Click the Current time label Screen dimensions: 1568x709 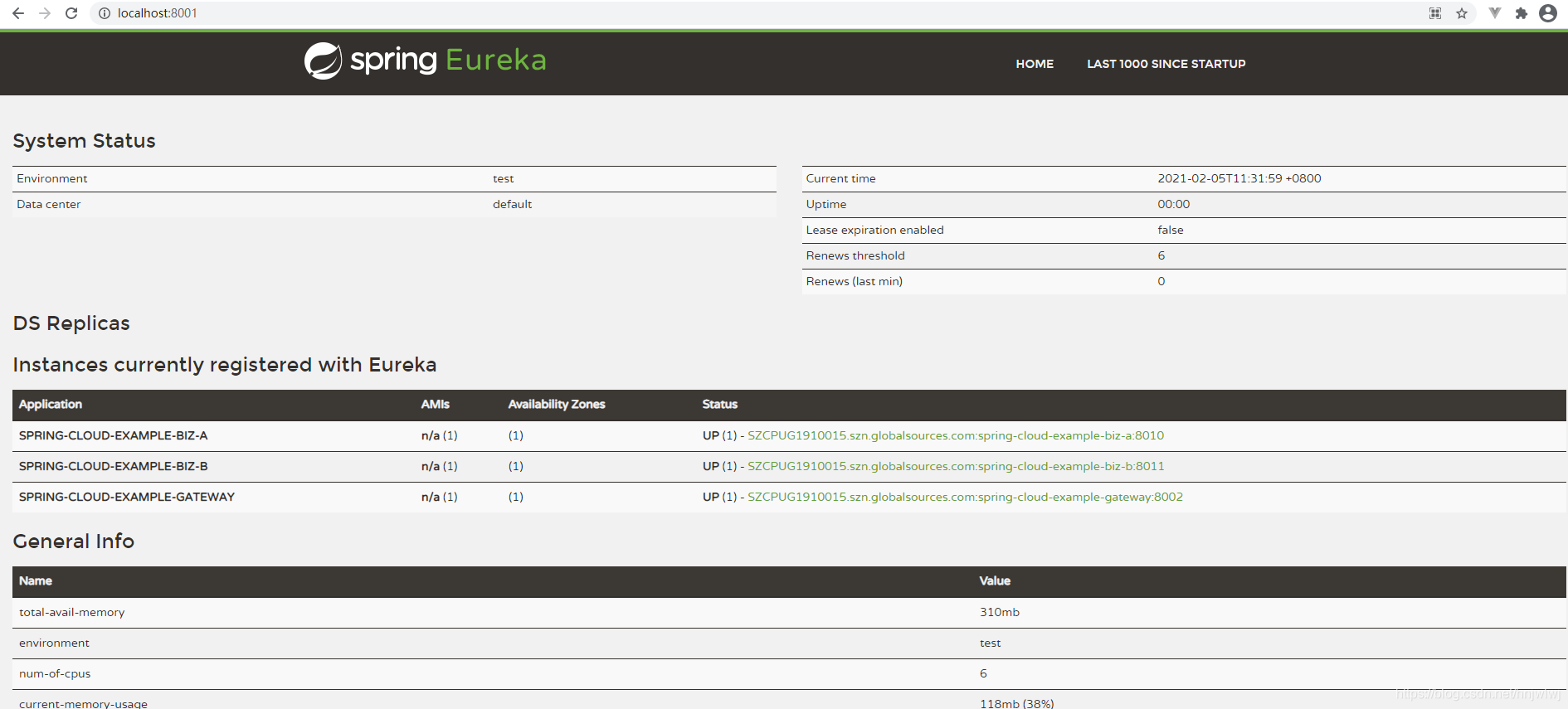click(x=840, y=178)
